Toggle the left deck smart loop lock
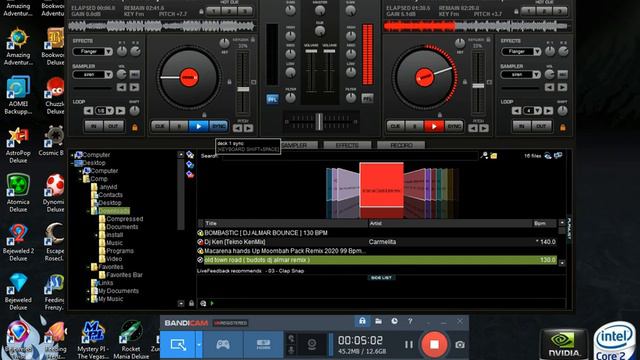This screenshot has height=360, width=640. pos(135,128)
